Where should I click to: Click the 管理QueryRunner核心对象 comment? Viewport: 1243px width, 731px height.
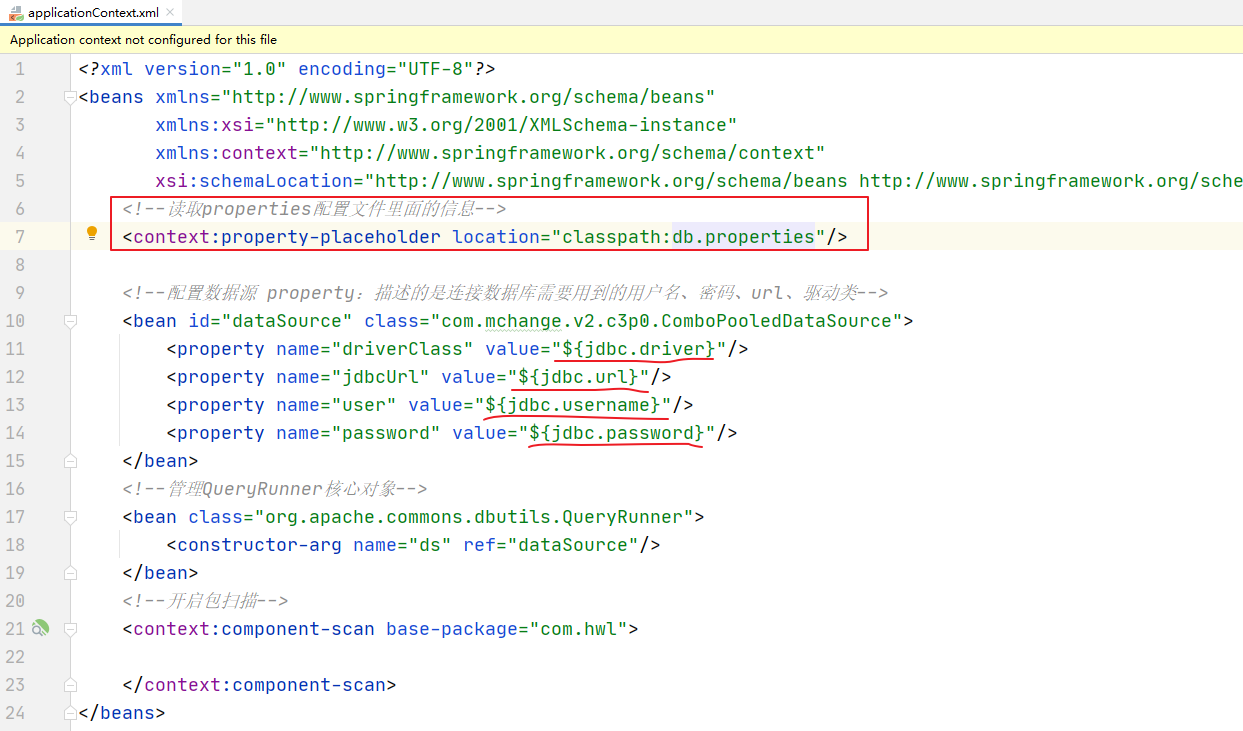click(x=275, y=489)
